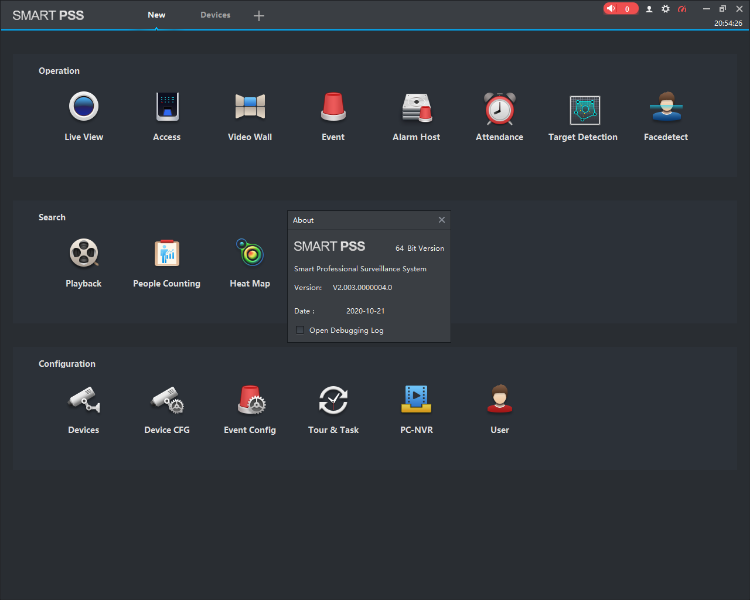Screen dimensions: 750x600
Task: Minimize the SMART PPS window
Action: pyautogui.click(x=706, y=9)
